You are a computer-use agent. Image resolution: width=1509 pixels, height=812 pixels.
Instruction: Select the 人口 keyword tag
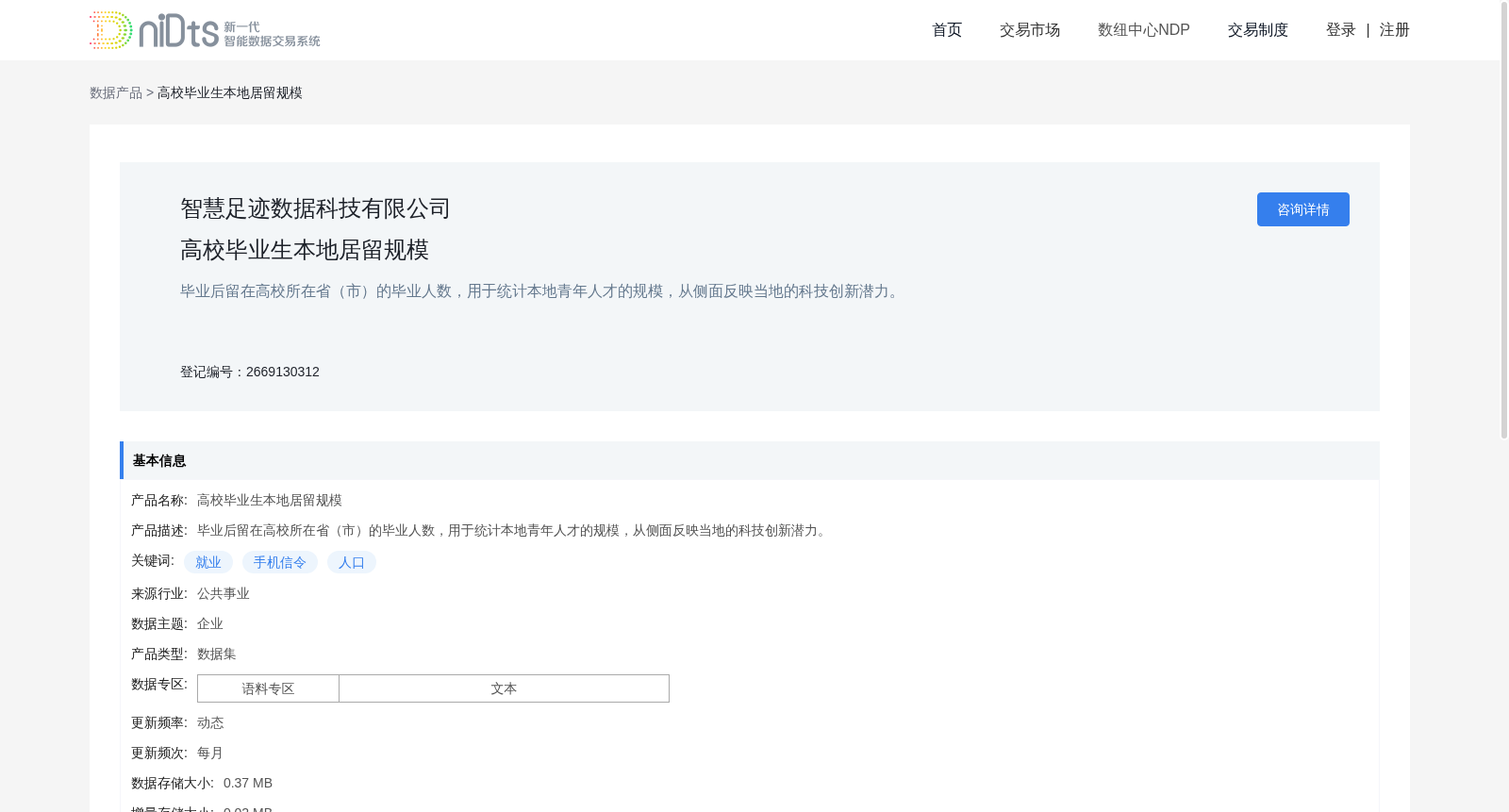pyautogui.click(x=352, y=562)
